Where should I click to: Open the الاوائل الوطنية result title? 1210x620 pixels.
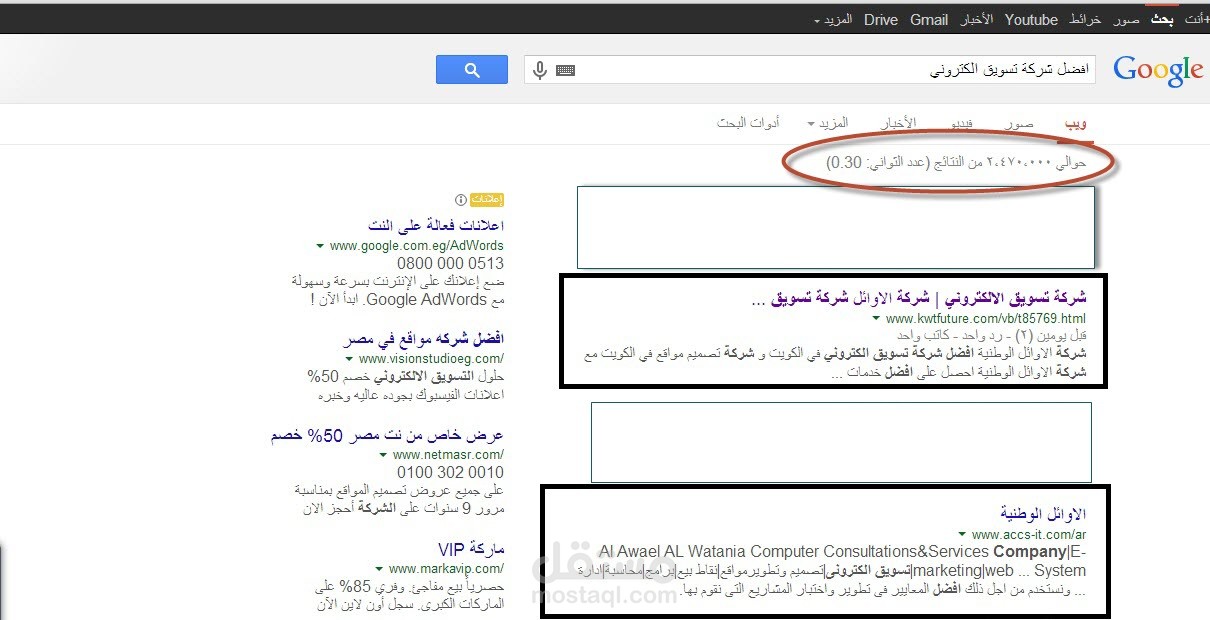pos(1043,514)
